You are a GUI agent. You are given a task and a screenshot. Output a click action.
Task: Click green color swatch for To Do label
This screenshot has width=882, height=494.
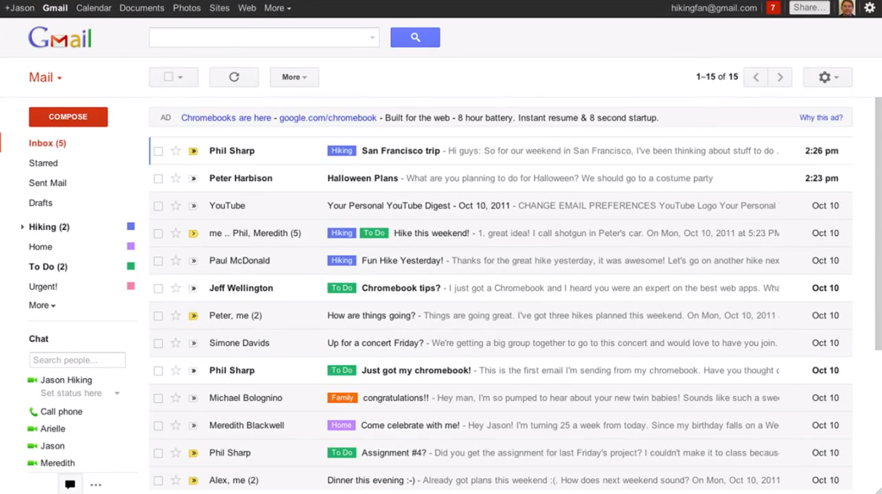click(130, 266)
